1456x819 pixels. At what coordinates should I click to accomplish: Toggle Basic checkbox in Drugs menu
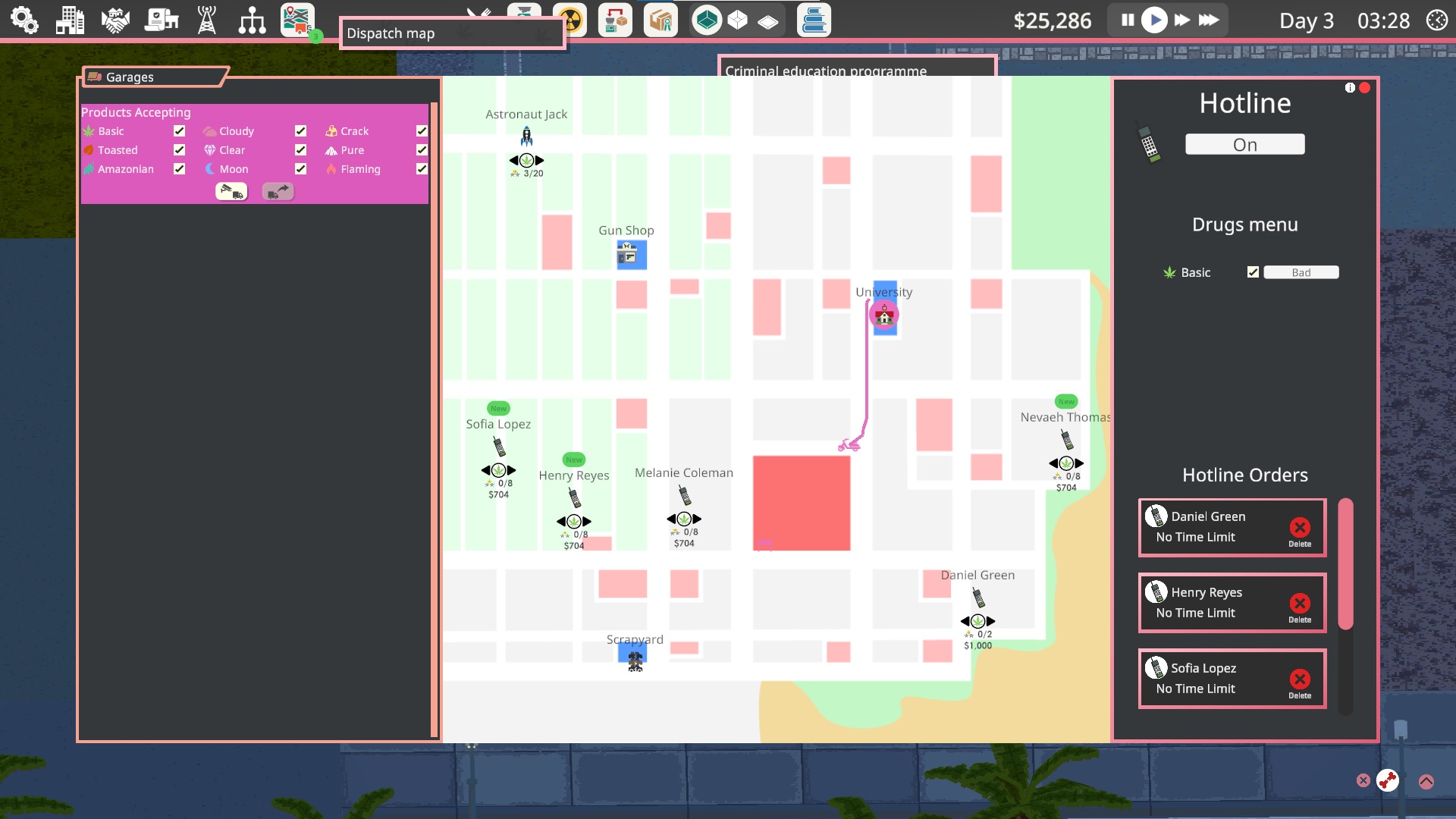[1253, 272]
